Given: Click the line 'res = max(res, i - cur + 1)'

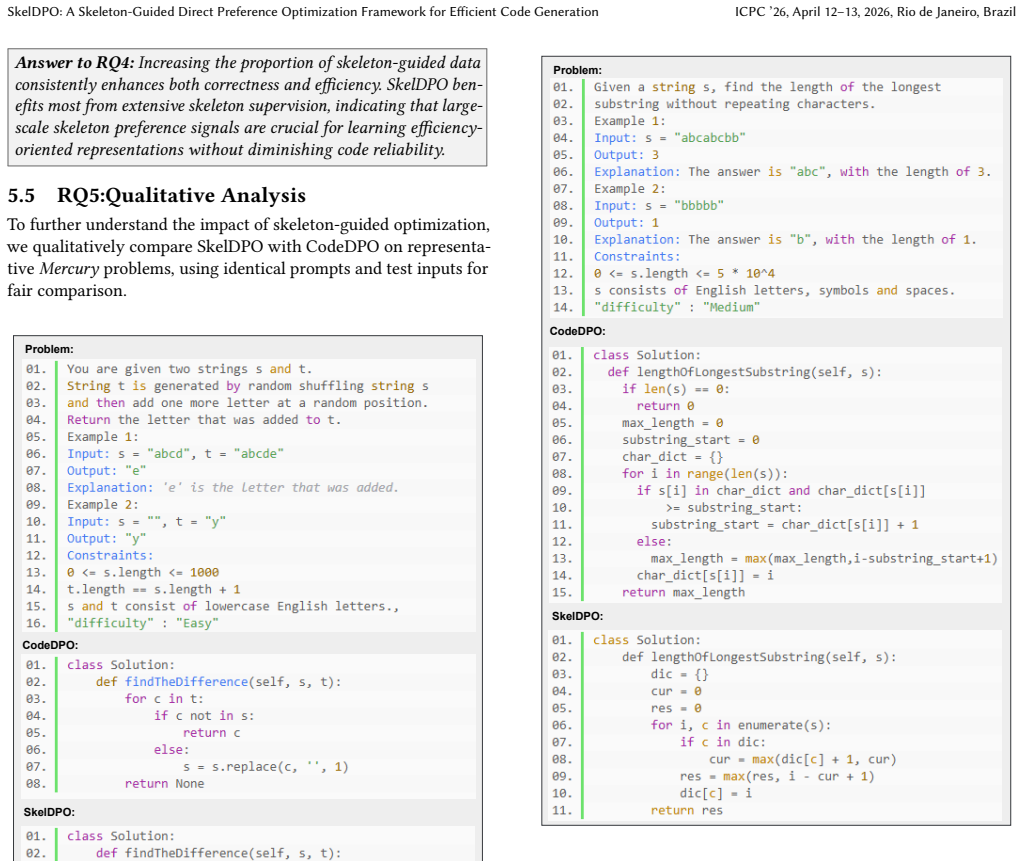Looking at the screenshot, I should point(777,776).
